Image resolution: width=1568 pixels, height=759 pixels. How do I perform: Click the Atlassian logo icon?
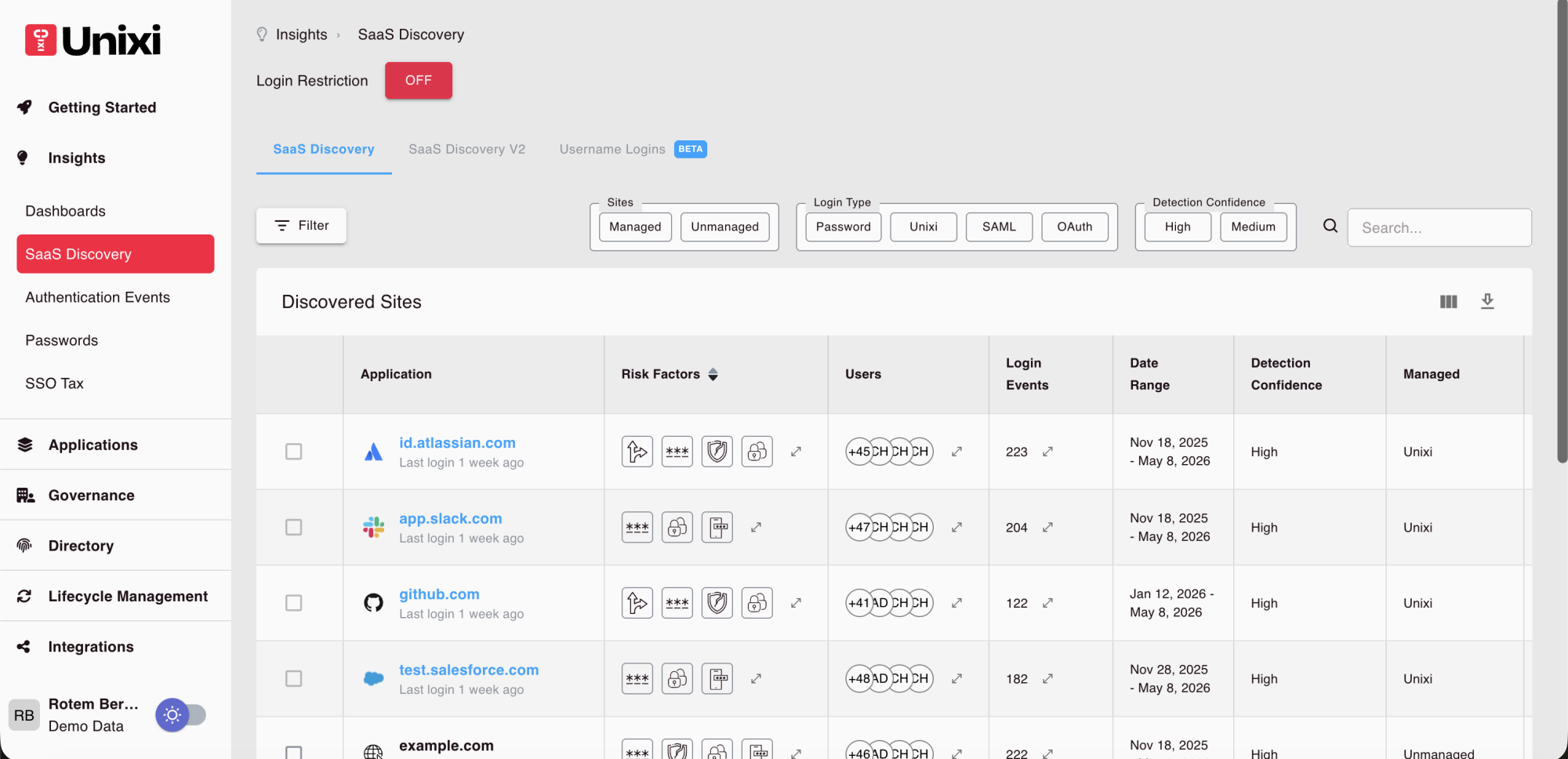(374, 452)
